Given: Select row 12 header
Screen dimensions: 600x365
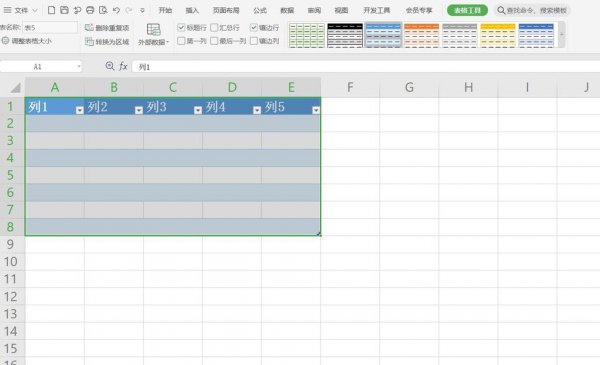Looking at the screenshot, I should pyautogui.click(x=11, y=297).
